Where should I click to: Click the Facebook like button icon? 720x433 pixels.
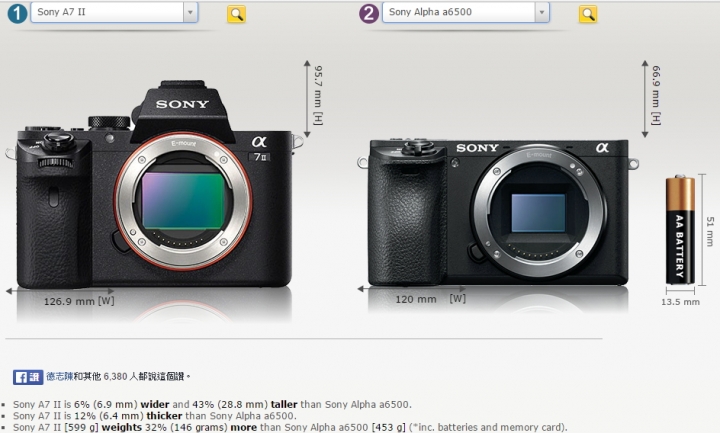pyautogui.click(x=28, y=377)
